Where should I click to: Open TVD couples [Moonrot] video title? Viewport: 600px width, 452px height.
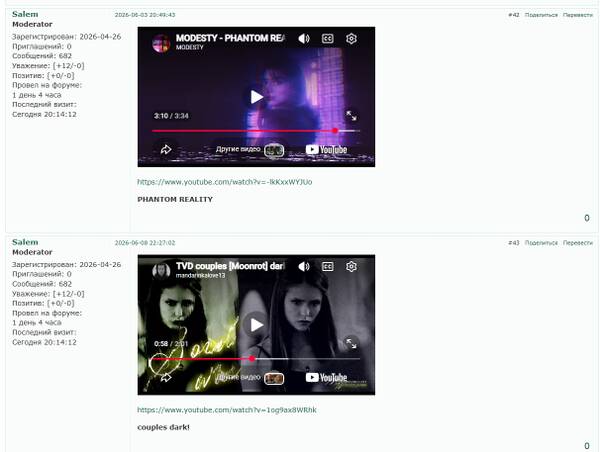click(x=230, y=266)
